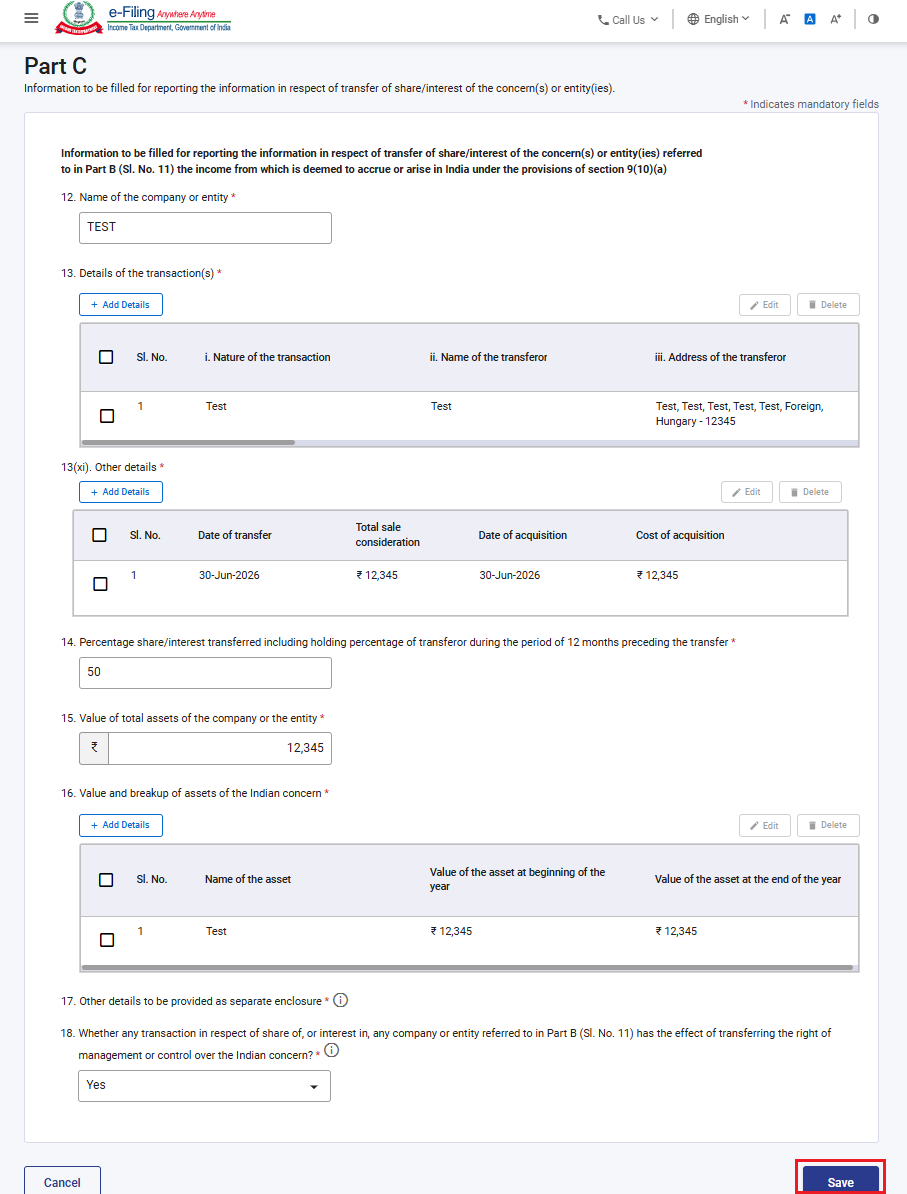This screenshot has width=907, height=1194.
Task: Check the select-all box in transaction details table
Action: click(x=107, y=357)
